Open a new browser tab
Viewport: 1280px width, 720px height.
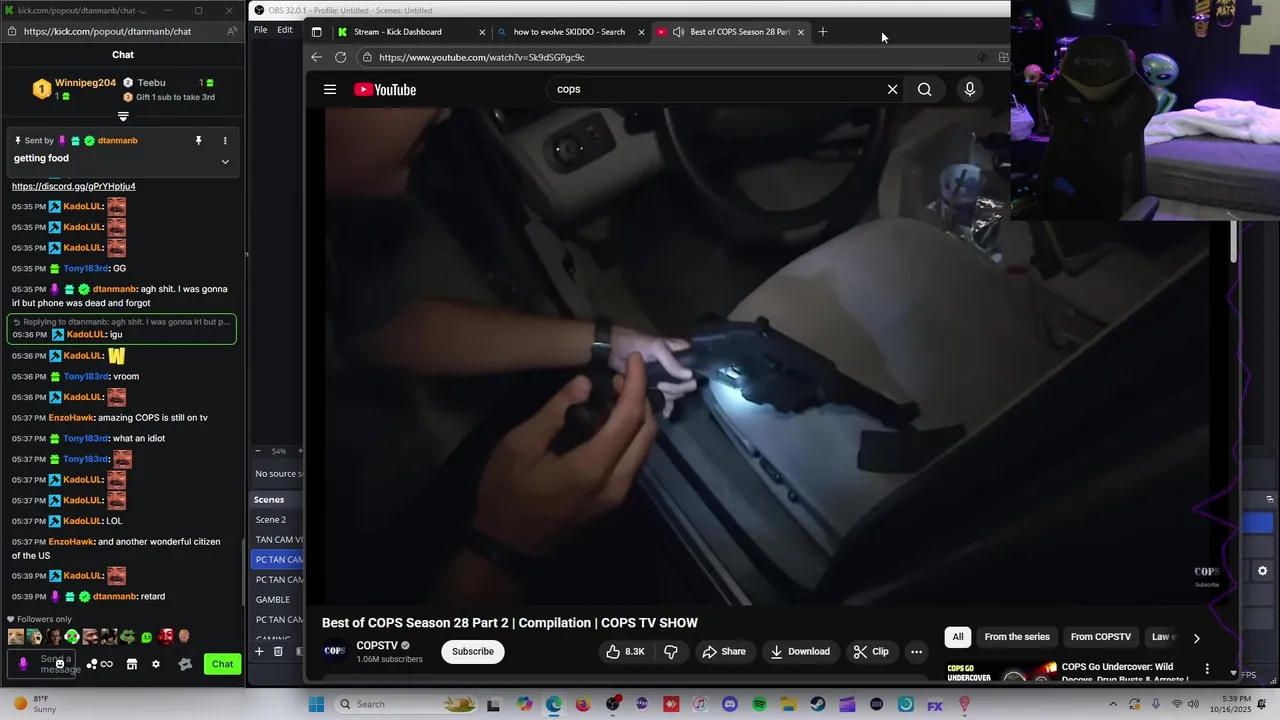point(823,32)
